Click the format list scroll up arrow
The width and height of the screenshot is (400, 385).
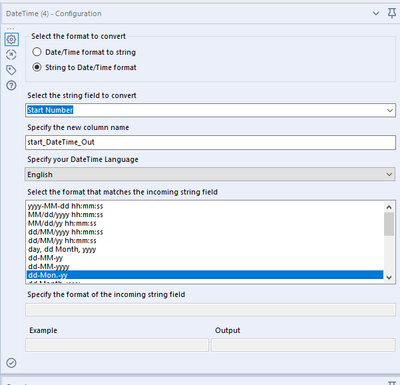coord(389,207)
